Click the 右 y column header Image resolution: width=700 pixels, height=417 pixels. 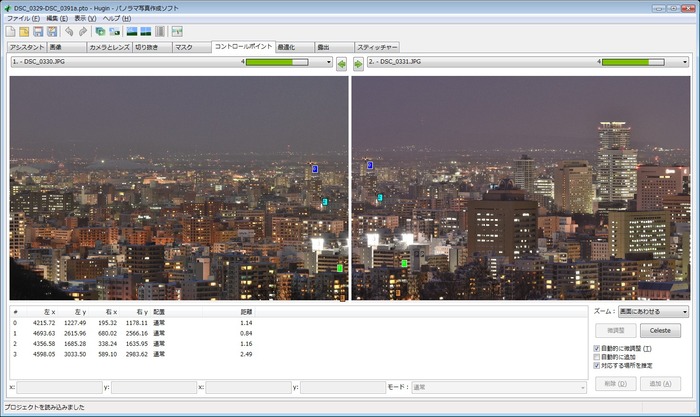point(136,312)
